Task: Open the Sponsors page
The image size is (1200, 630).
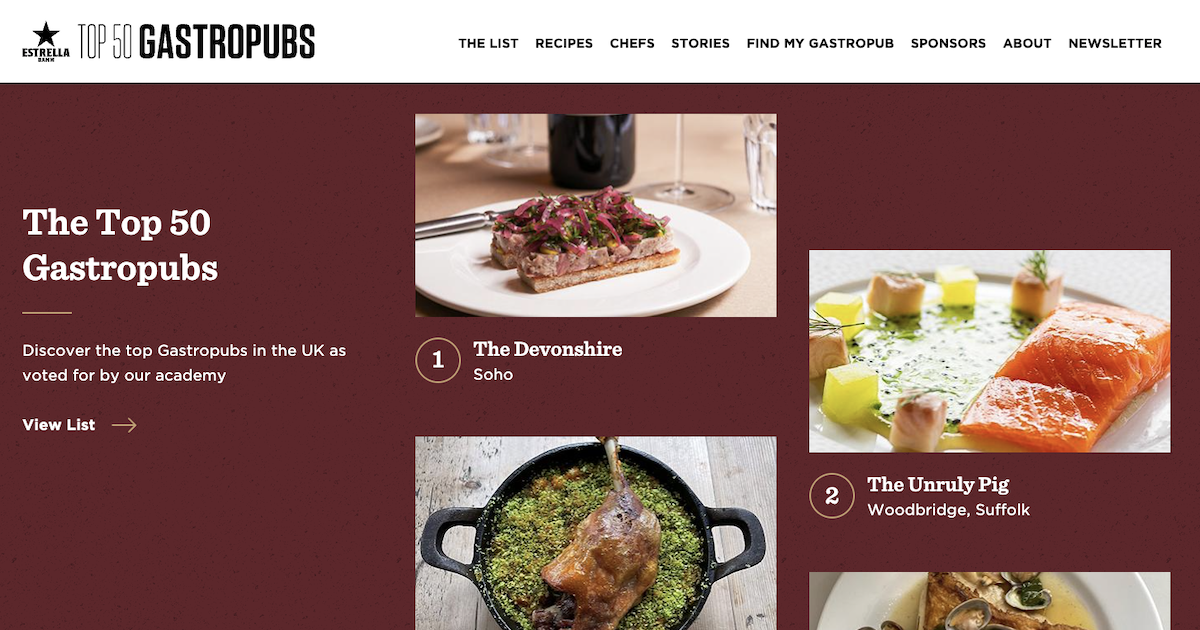Action: pyautogui.click(x=948, y=43)
